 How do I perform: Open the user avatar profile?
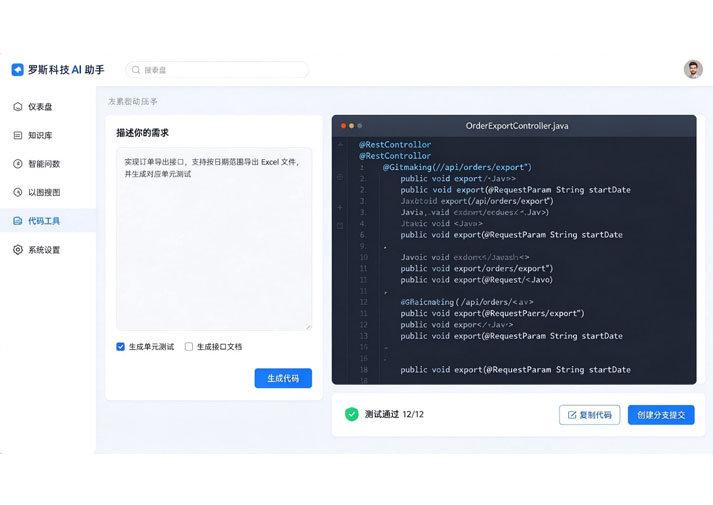coord(693,70)
